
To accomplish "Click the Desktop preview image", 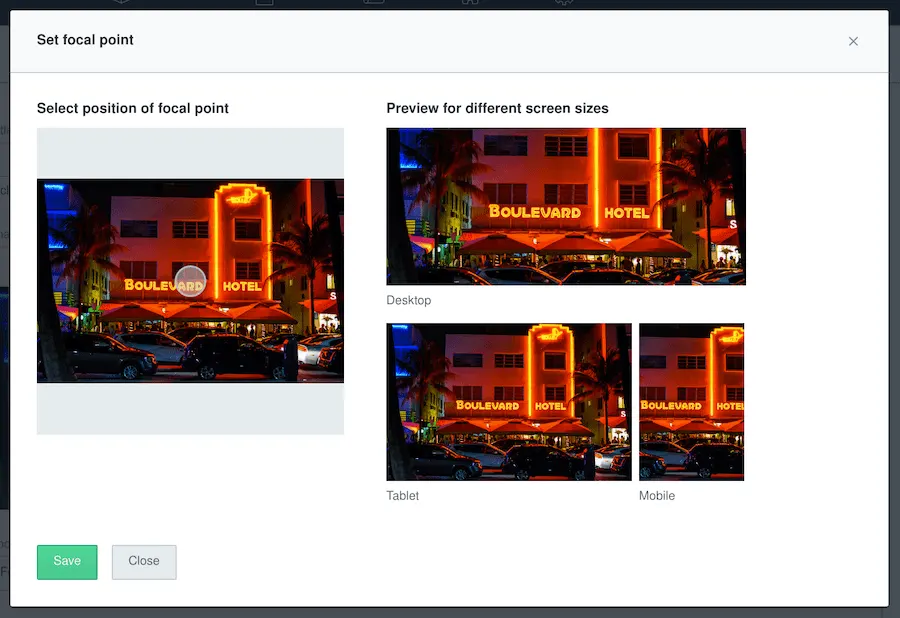I will click(566, 207).
